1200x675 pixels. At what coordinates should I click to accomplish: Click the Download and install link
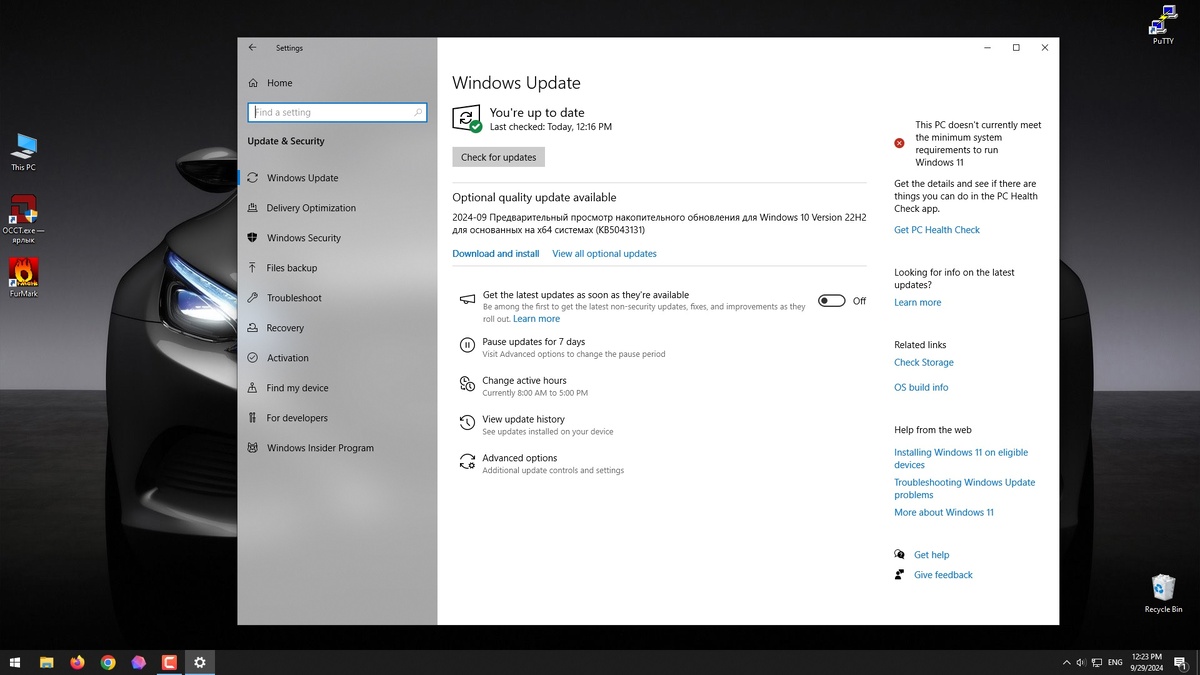(x=496, y=254)
